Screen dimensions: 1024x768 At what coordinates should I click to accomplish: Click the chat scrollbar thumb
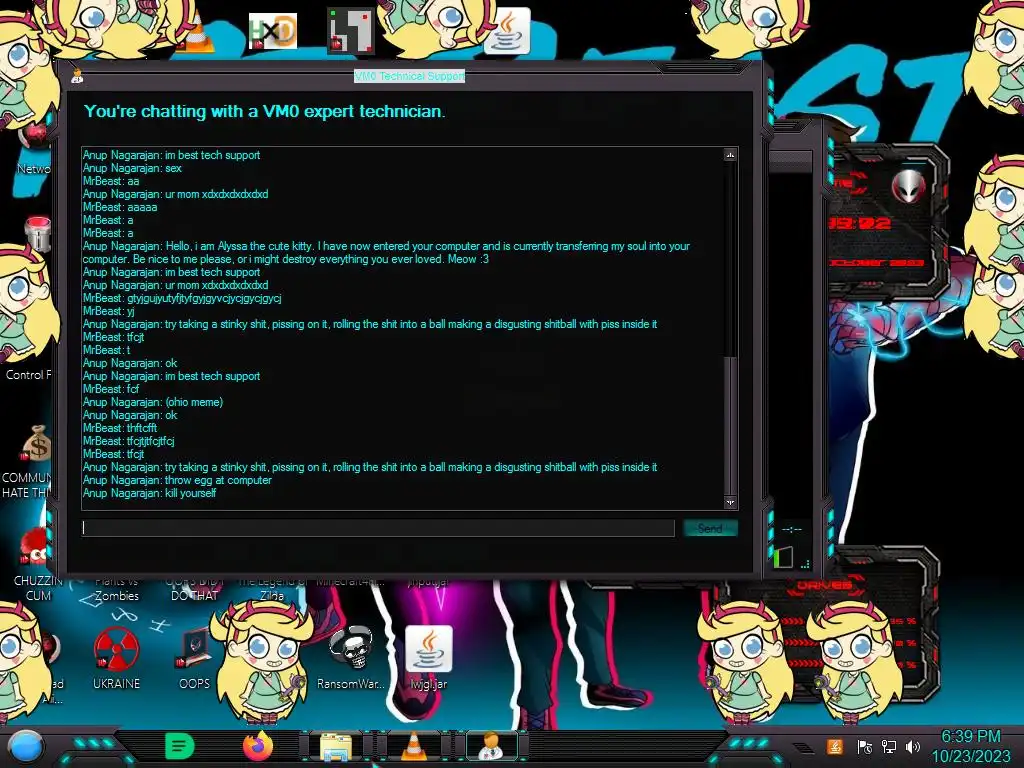730,424
